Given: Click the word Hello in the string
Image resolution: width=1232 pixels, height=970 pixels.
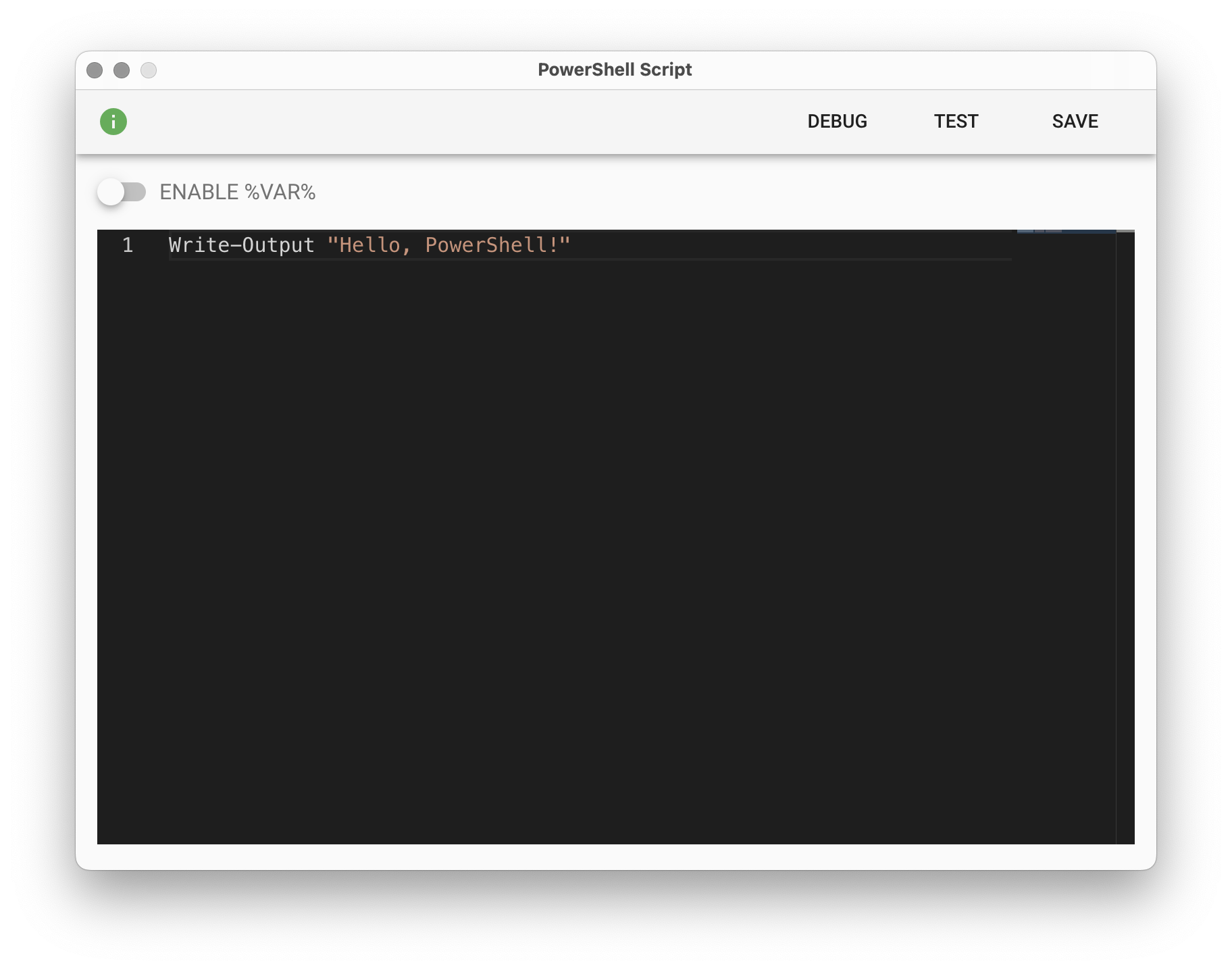Looking at the screenshot, I should pyautogui.click(x=369, y=245).
